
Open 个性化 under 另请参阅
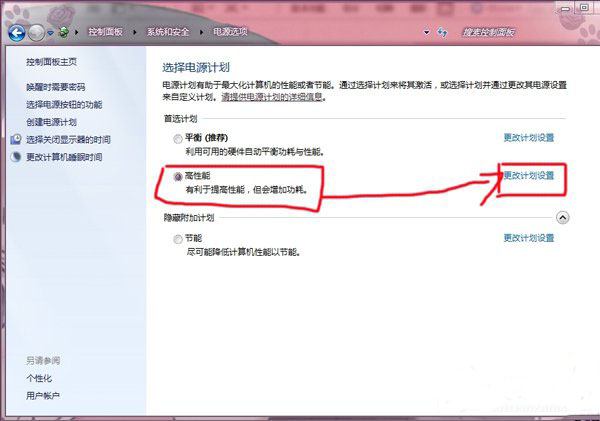[41, 379]
